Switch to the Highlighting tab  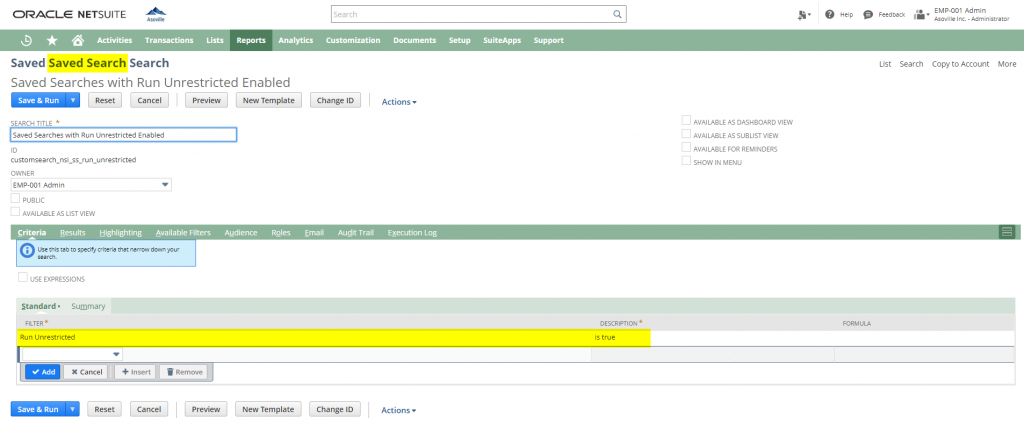pos(121,232)
